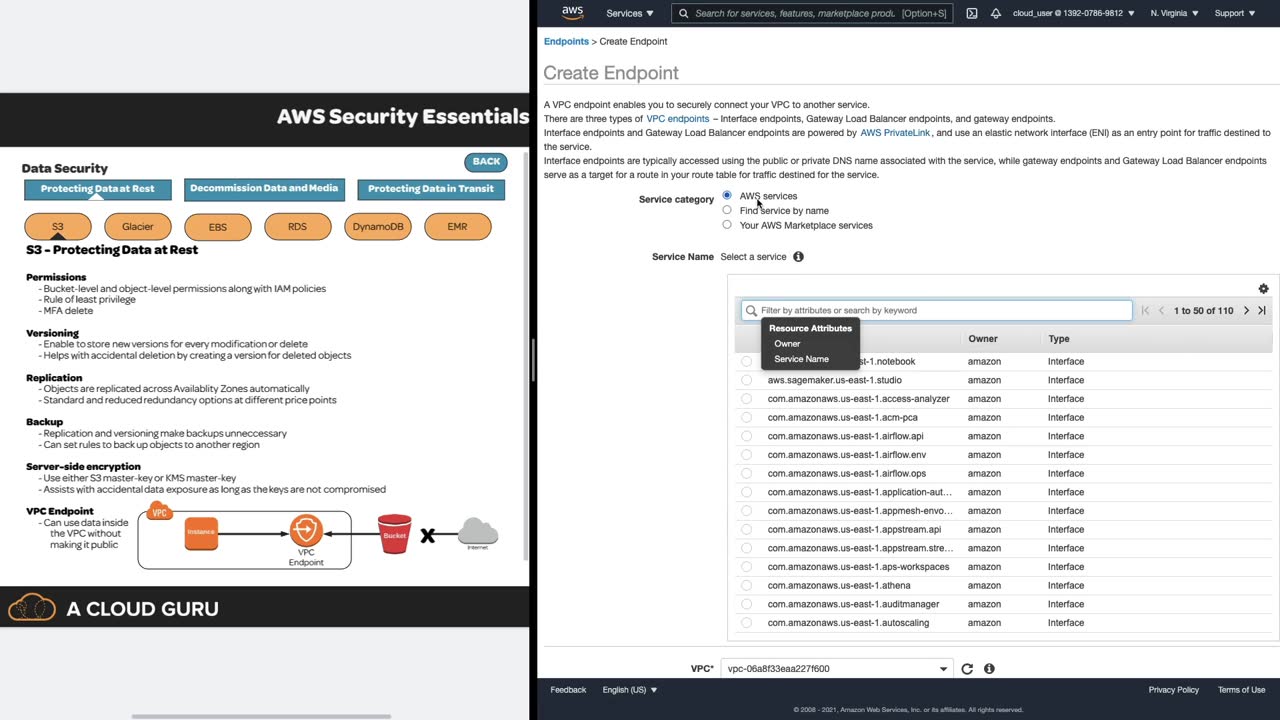Open Decommission Data and Media tab

point(264,188)
